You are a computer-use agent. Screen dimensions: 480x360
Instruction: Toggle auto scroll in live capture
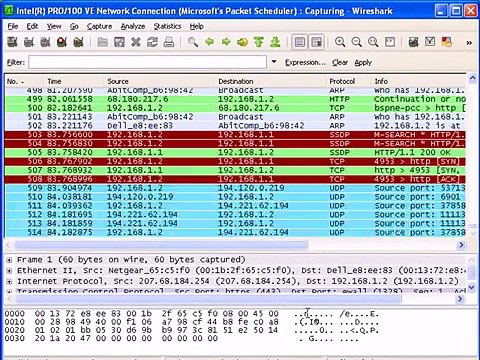click(316, 42)
